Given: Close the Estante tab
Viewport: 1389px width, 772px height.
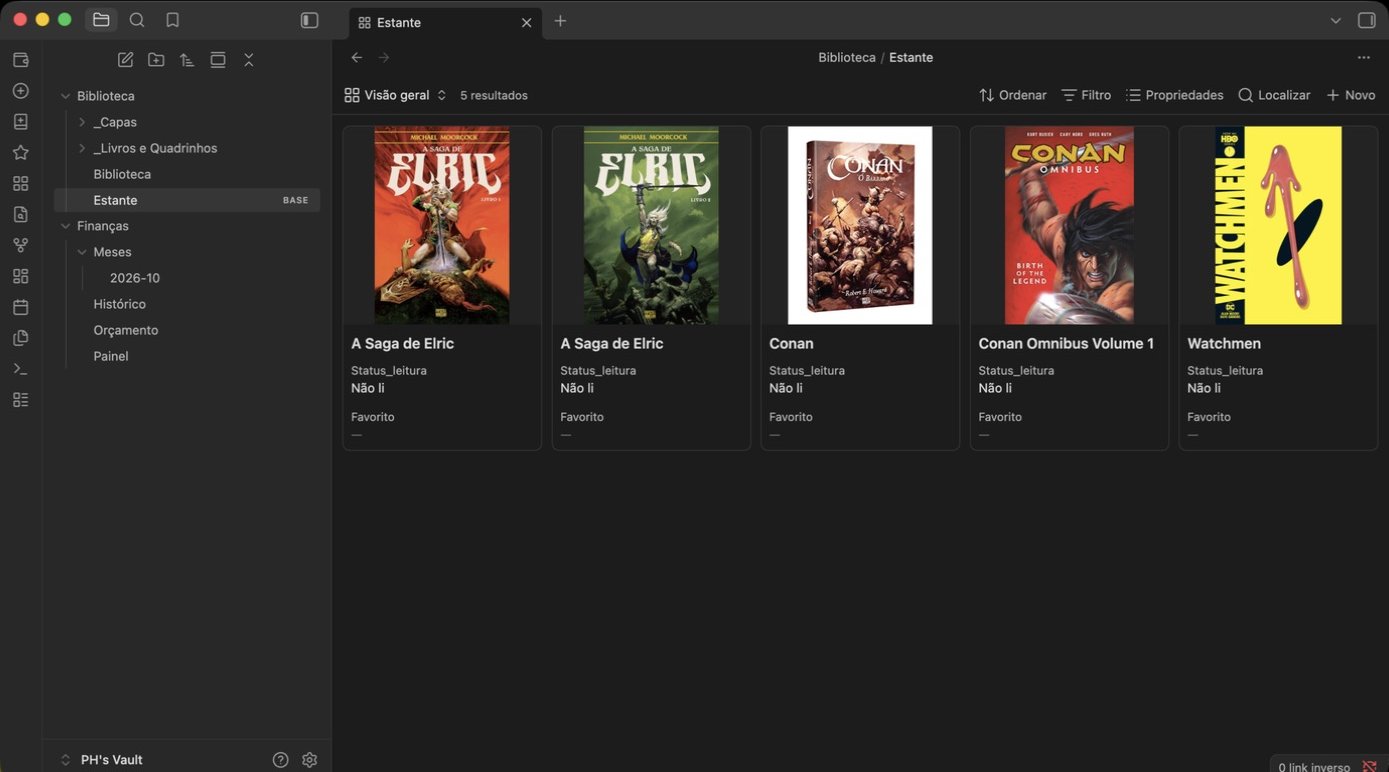Looking at the screenshot, I should pyautogui.click(x=527, y=22).
